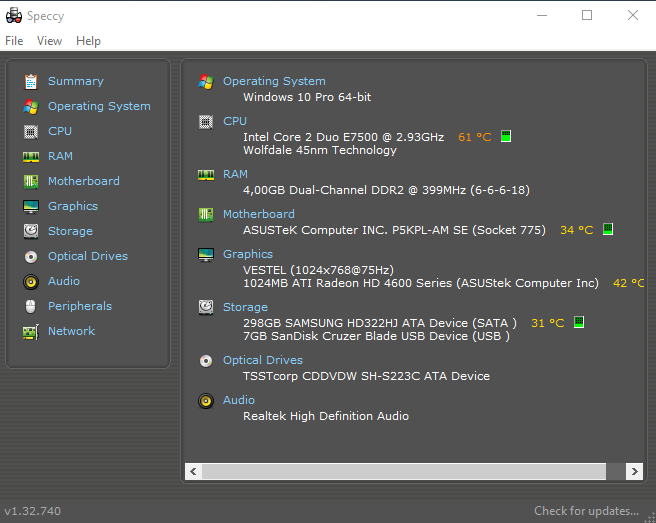Click the Network card icon in sidebar
656x523 pixels.
coord(31,332)
